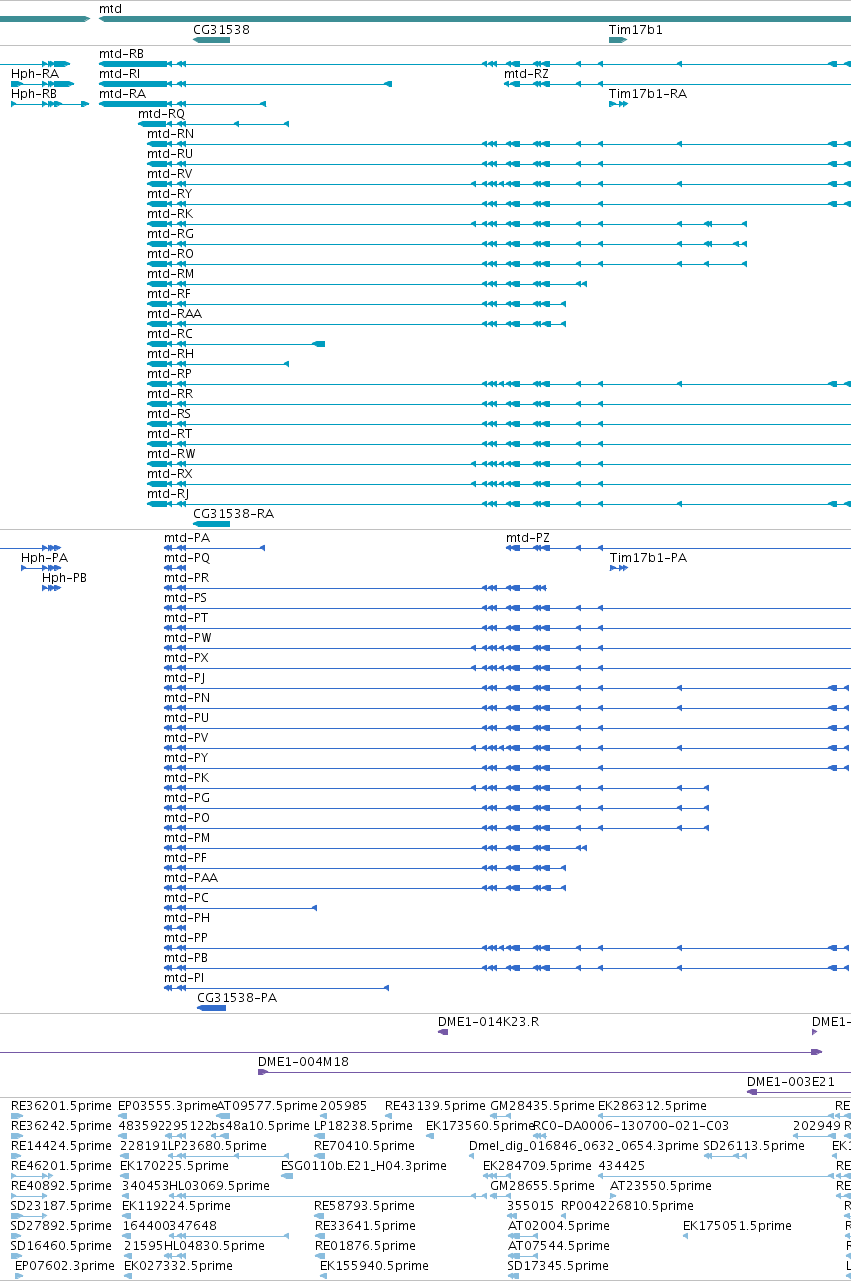Select the RP004226810.5prime EST label
The image size is (851, 1281).
(x=627, y=1205)
